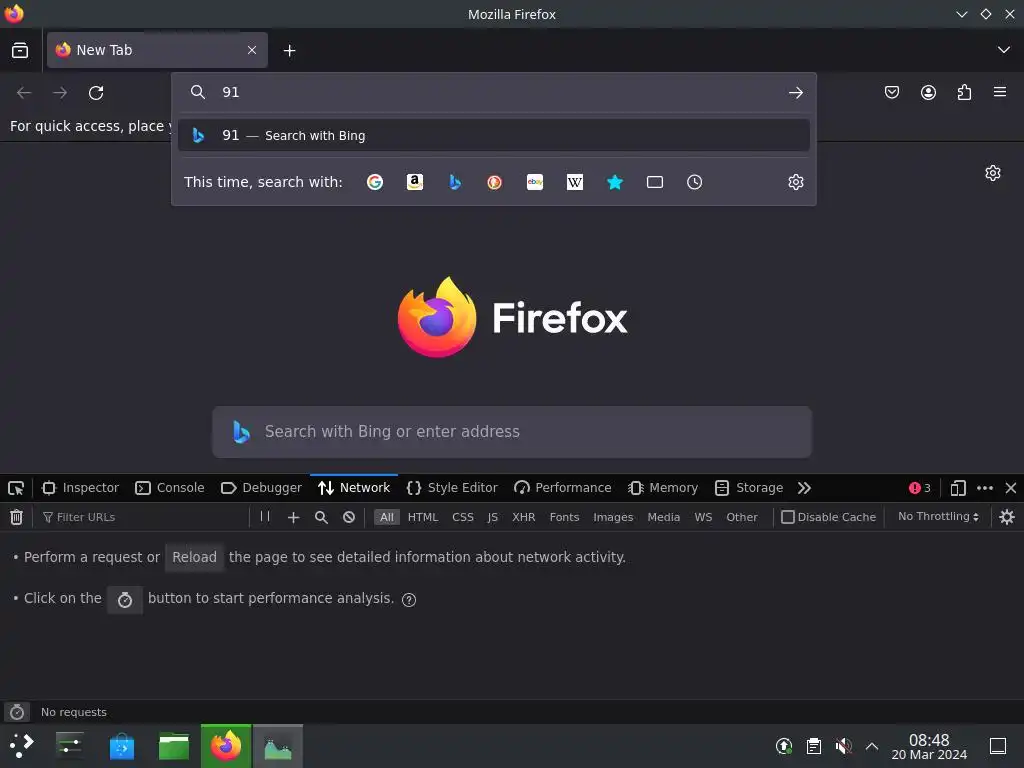Viewport: 1024px width, 768px height.
Task: Reload the current page
Action: coord(96,93)
